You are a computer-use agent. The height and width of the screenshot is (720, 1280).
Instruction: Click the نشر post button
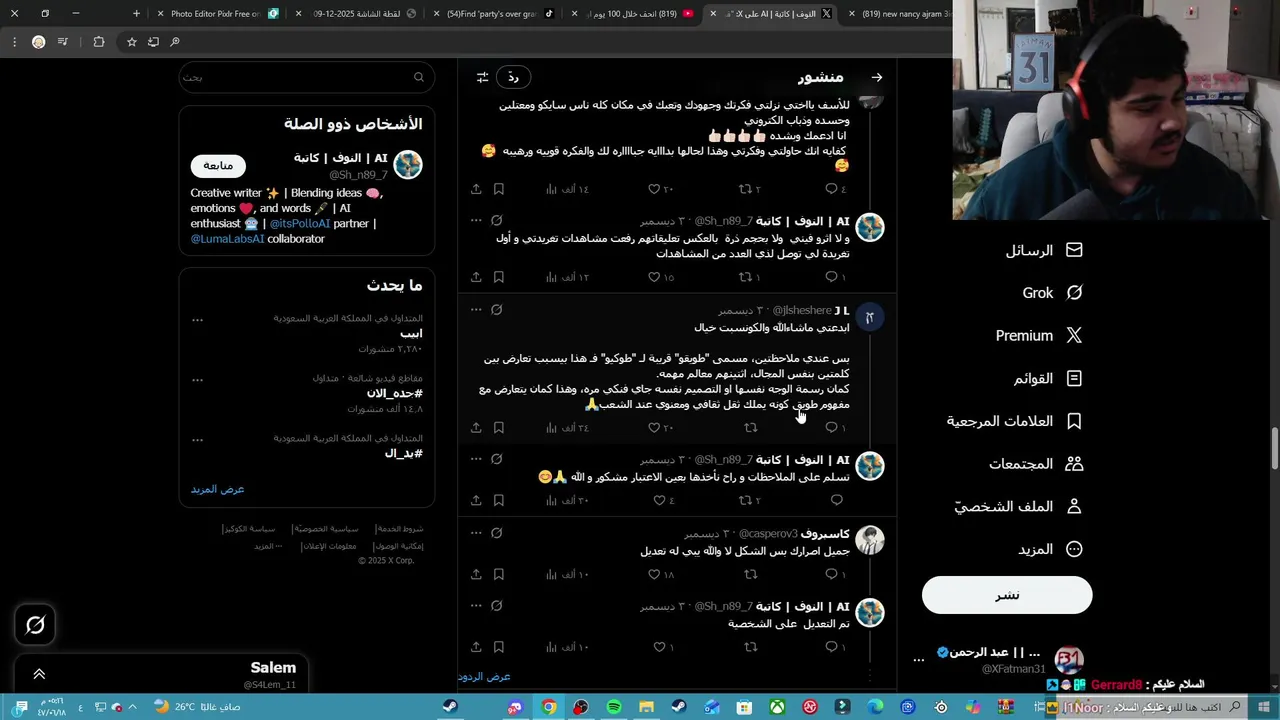point(1007,595)
